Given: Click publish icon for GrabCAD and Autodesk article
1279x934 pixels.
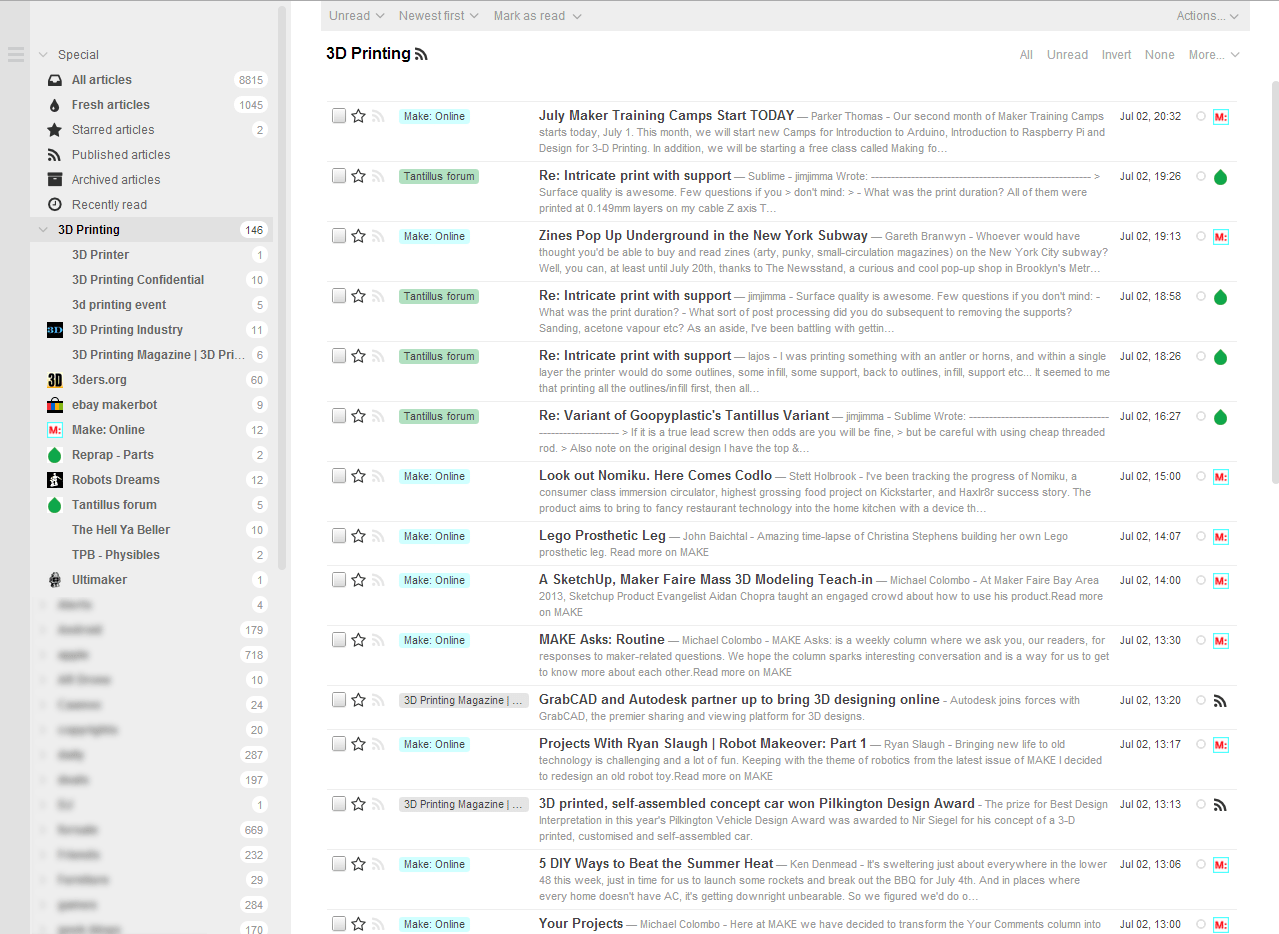Looking at the screenshot, I should tap(378, 700).
